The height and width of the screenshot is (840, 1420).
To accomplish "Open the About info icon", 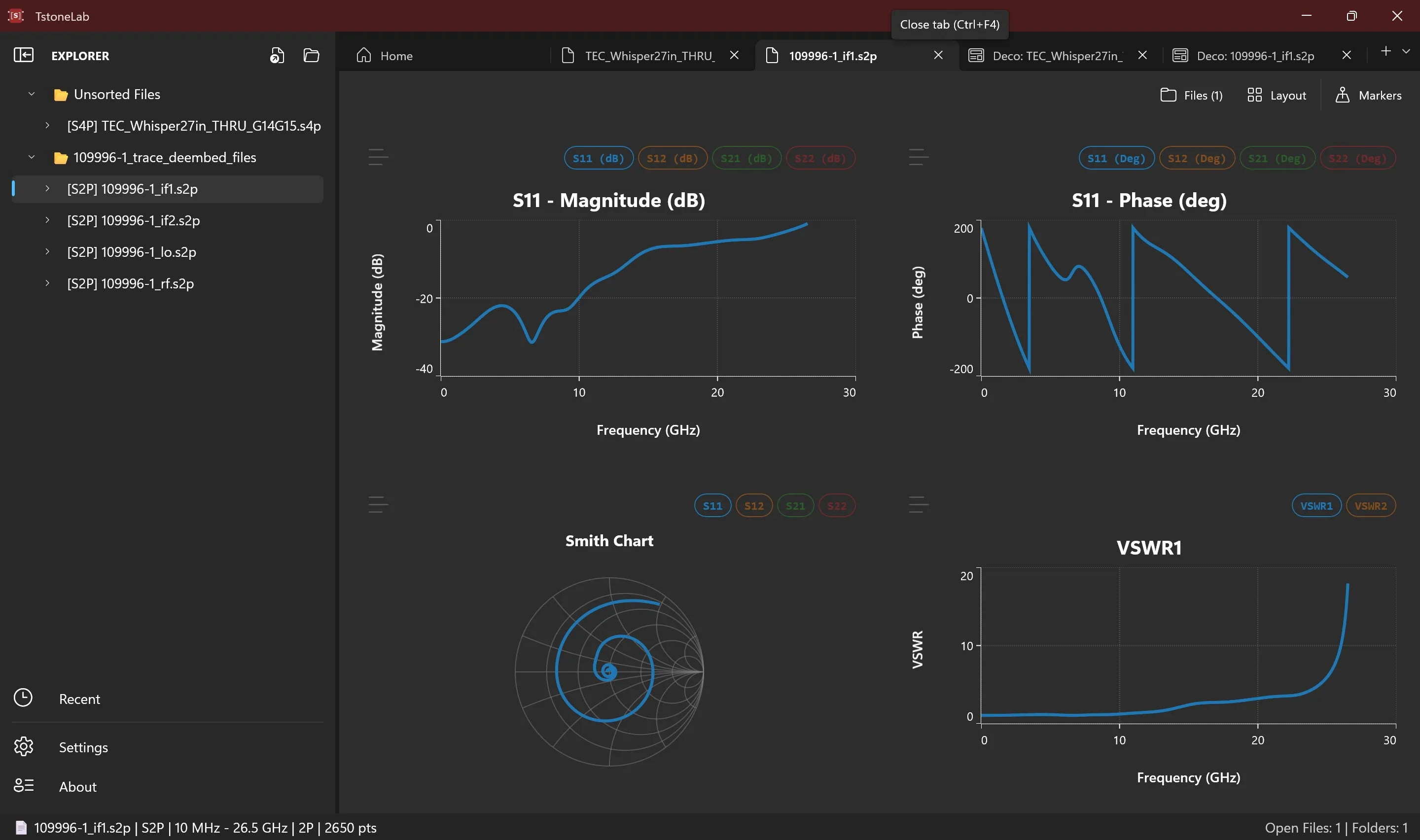I will [23, 786].
